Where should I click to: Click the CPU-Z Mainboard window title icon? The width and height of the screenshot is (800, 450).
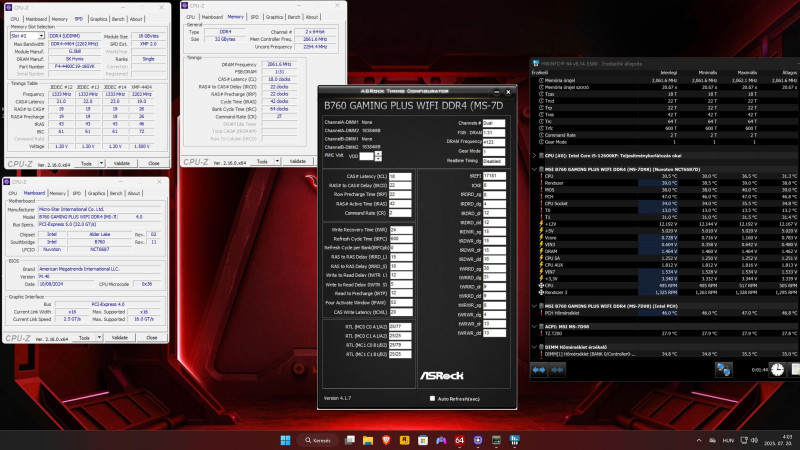[x=7, y=182]
